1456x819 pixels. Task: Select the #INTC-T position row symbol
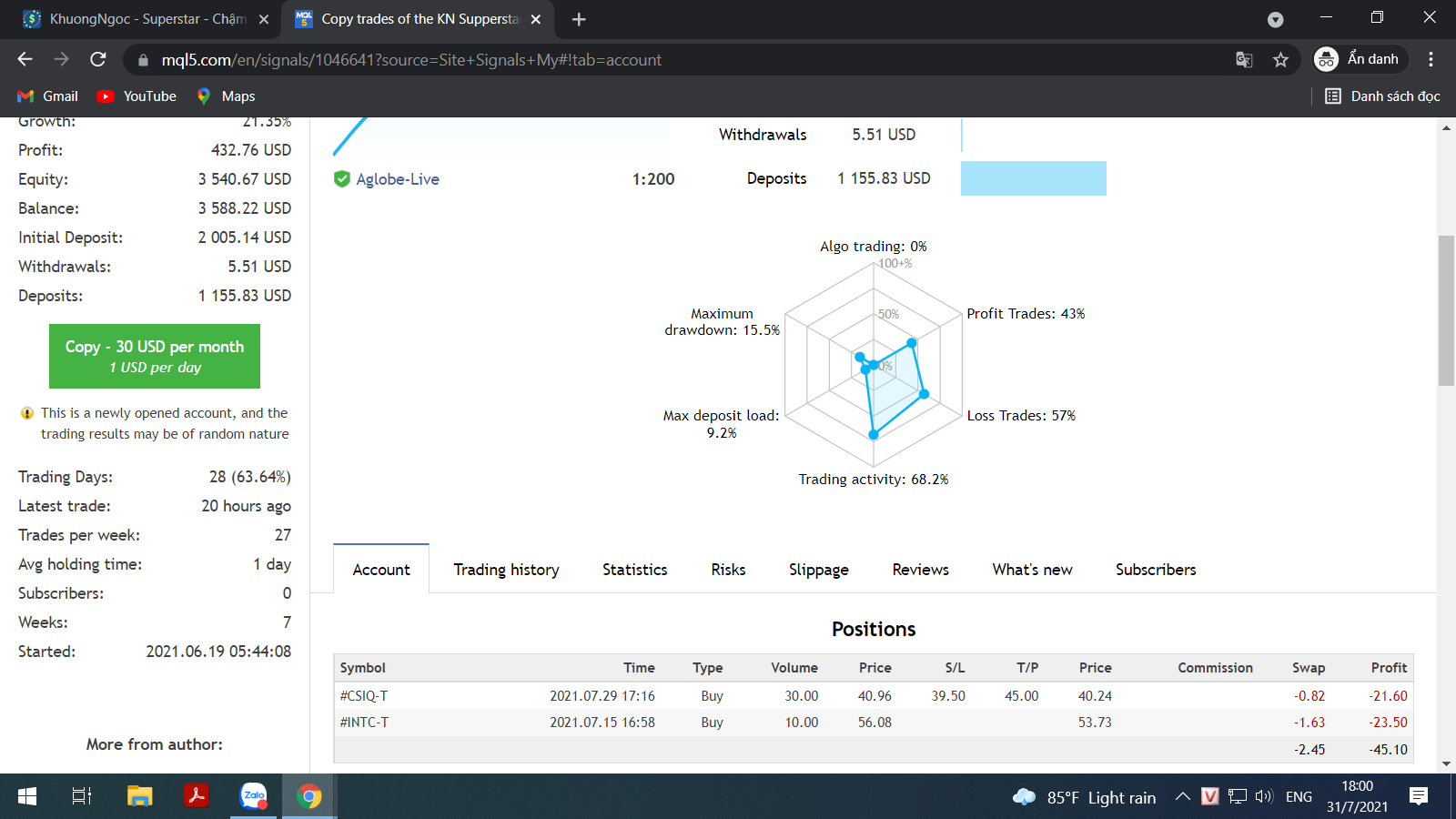[x=364, y=723]
